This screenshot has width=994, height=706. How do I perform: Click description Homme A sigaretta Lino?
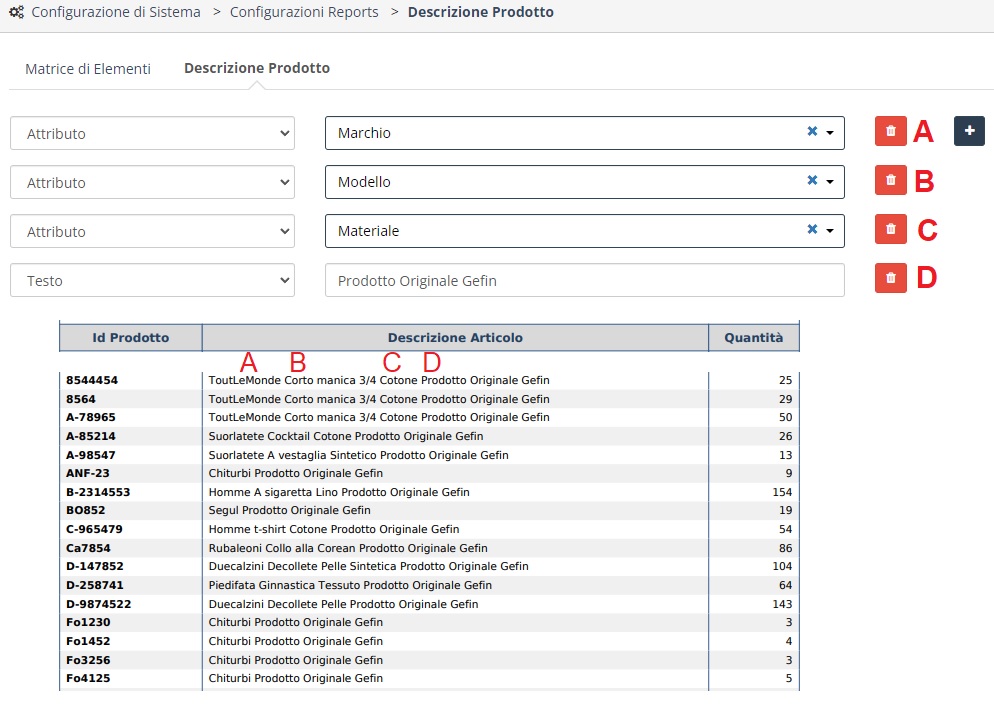click(x=273, y=492)
